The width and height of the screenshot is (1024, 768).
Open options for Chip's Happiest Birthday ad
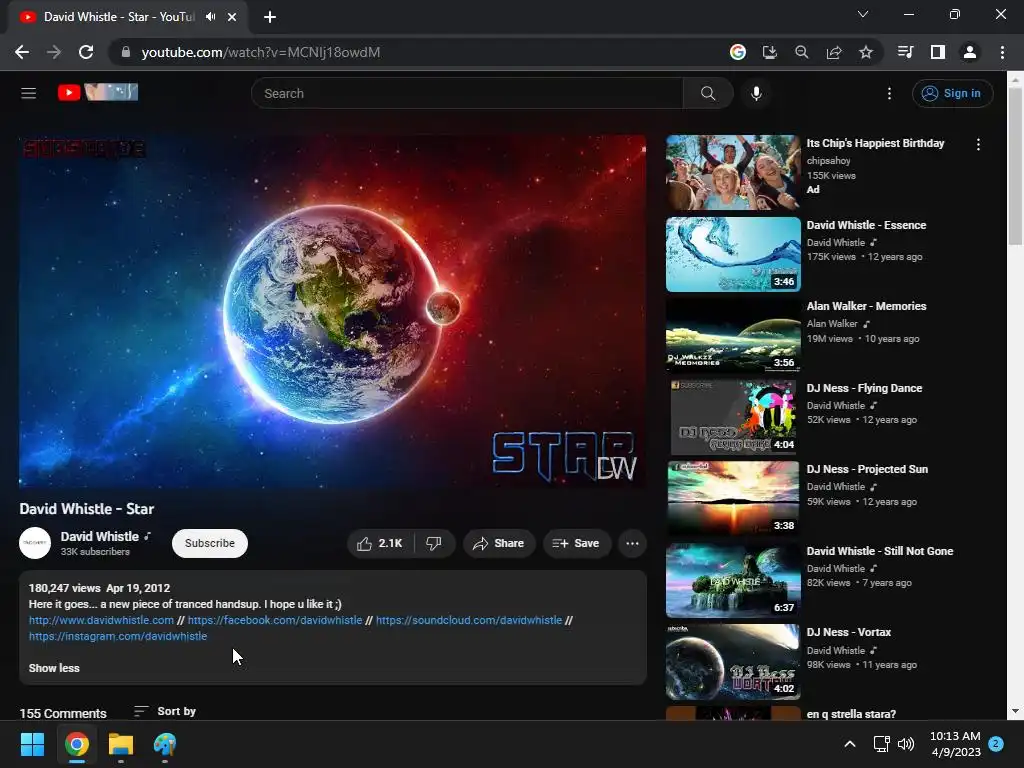(978, 144)
